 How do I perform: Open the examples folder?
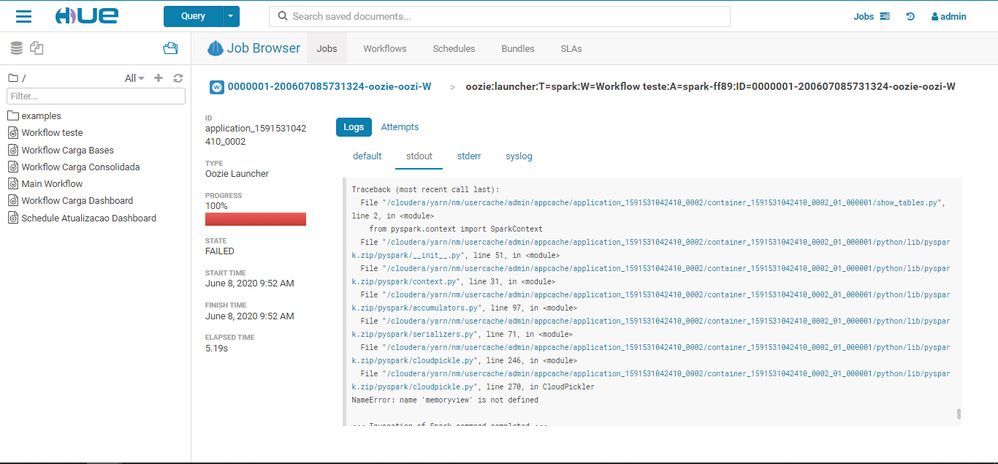pos(41,116)
